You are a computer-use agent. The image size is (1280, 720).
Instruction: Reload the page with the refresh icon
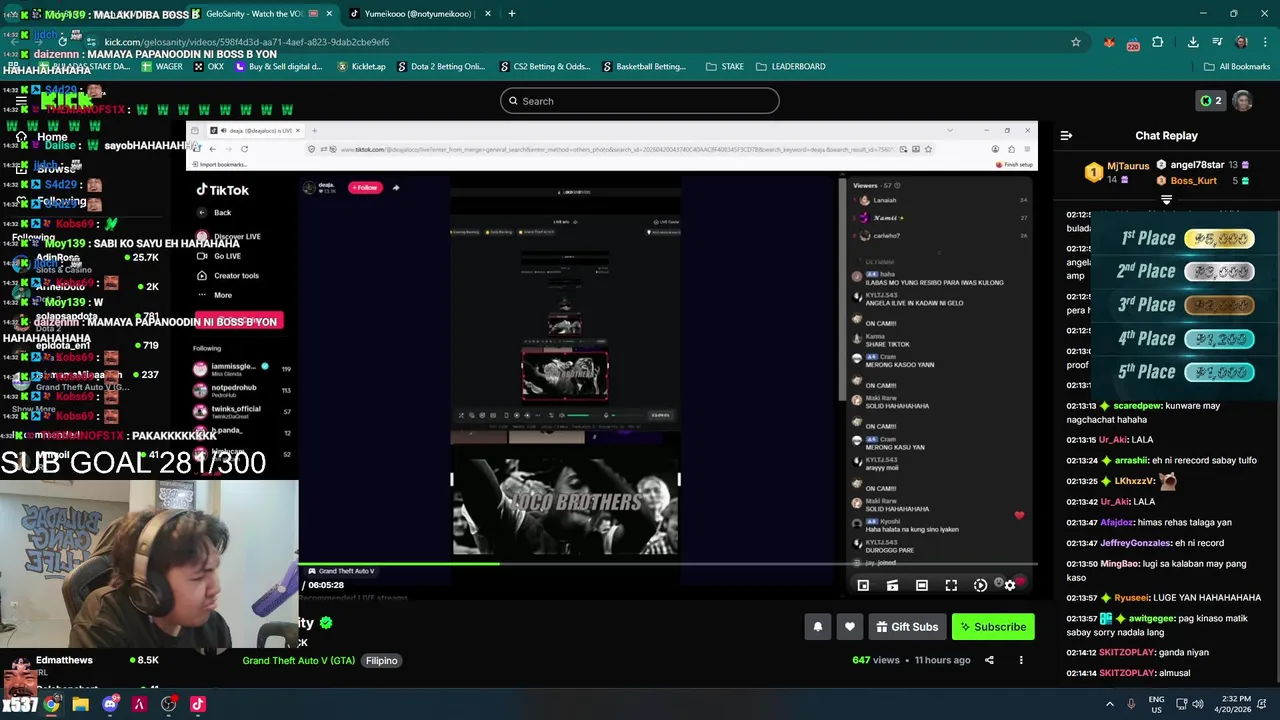tap(63, 42)
